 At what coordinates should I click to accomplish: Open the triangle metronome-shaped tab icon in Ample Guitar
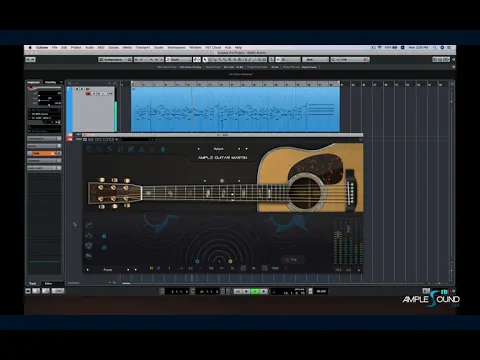pos(142,149)
